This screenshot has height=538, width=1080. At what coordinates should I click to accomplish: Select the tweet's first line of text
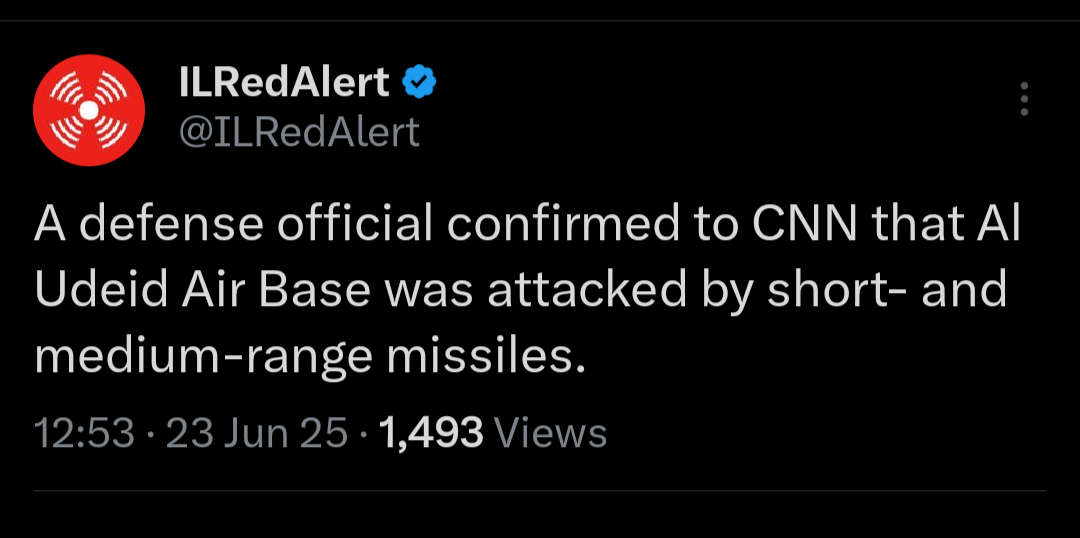[x=527, y=225]
